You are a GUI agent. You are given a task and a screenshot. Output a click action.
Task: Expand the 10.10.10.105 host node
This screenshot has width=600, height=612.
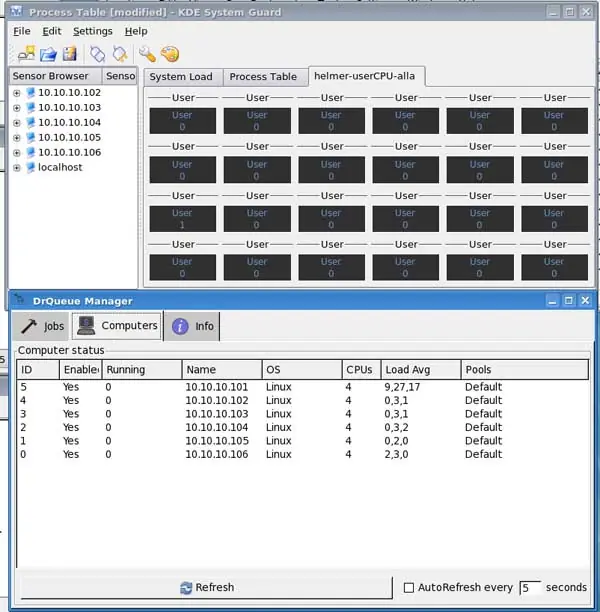coord(16,138)
